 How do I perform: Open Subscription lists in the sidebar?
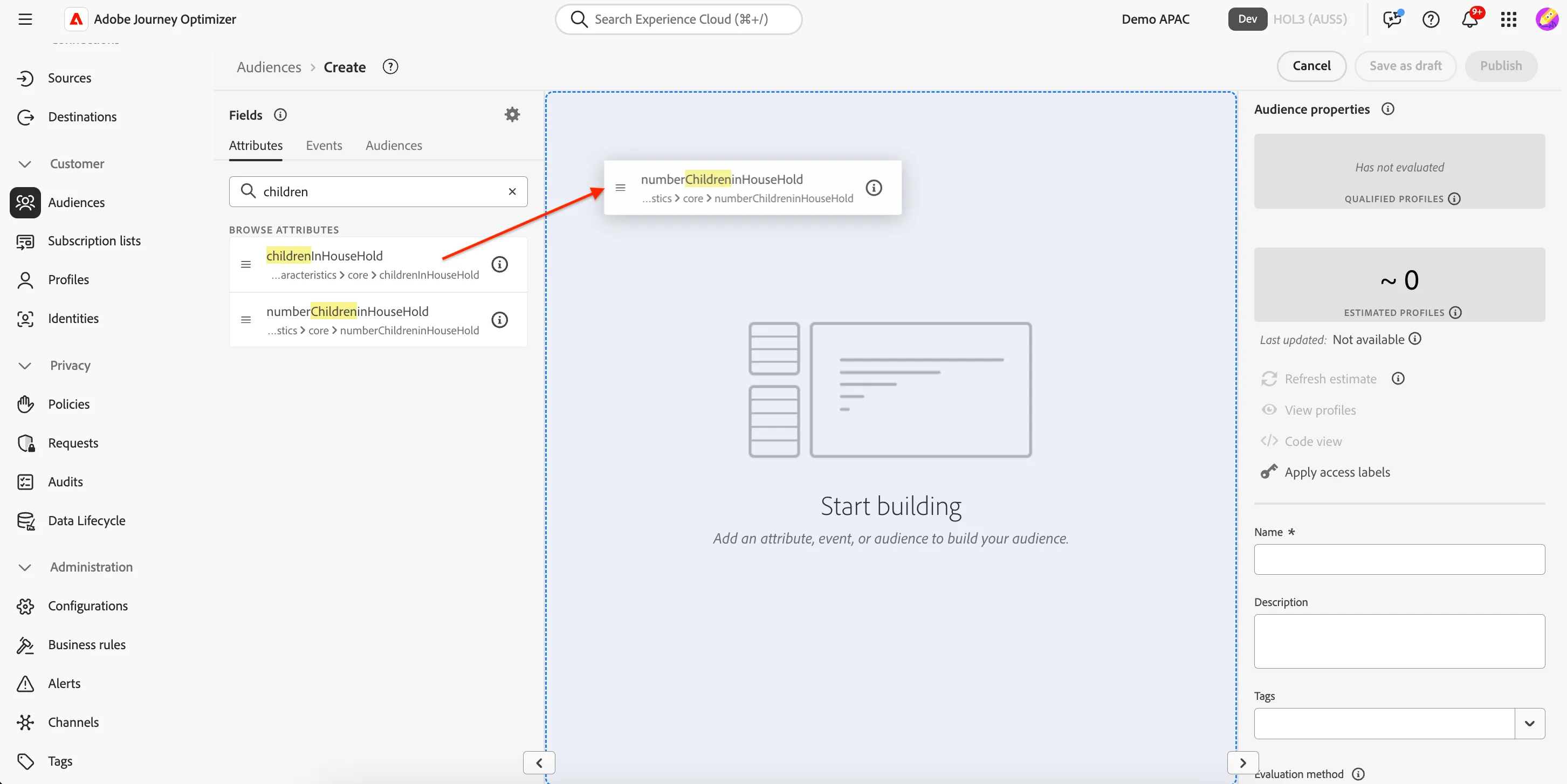point(94,242)
